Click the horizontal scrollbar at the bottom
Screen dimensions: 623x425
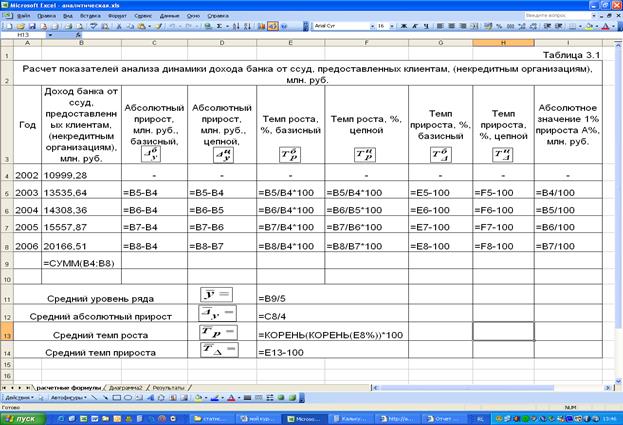492,388
